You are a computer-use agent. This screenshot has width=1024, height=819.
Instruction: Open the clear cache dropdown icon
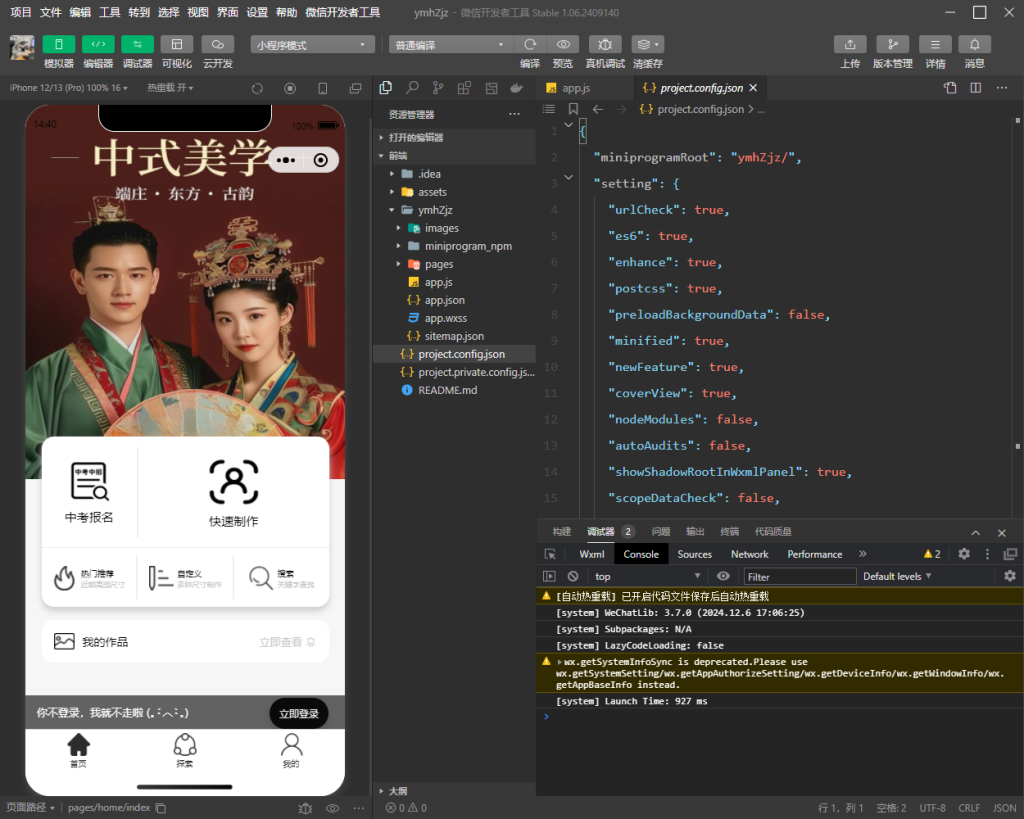[x=648, y=44]
